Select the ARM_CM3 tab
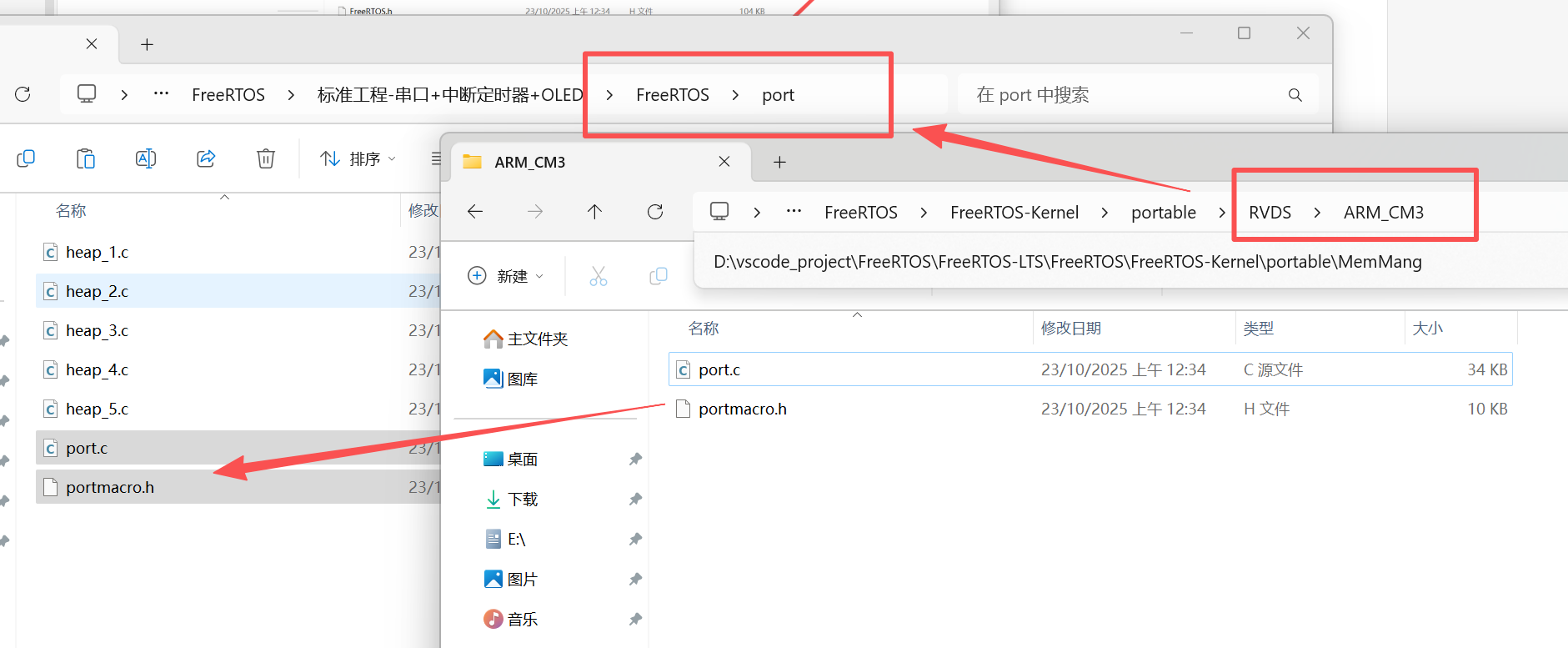Image resolution: width=1568 pixels, height=648 pixels. point(584,162)
